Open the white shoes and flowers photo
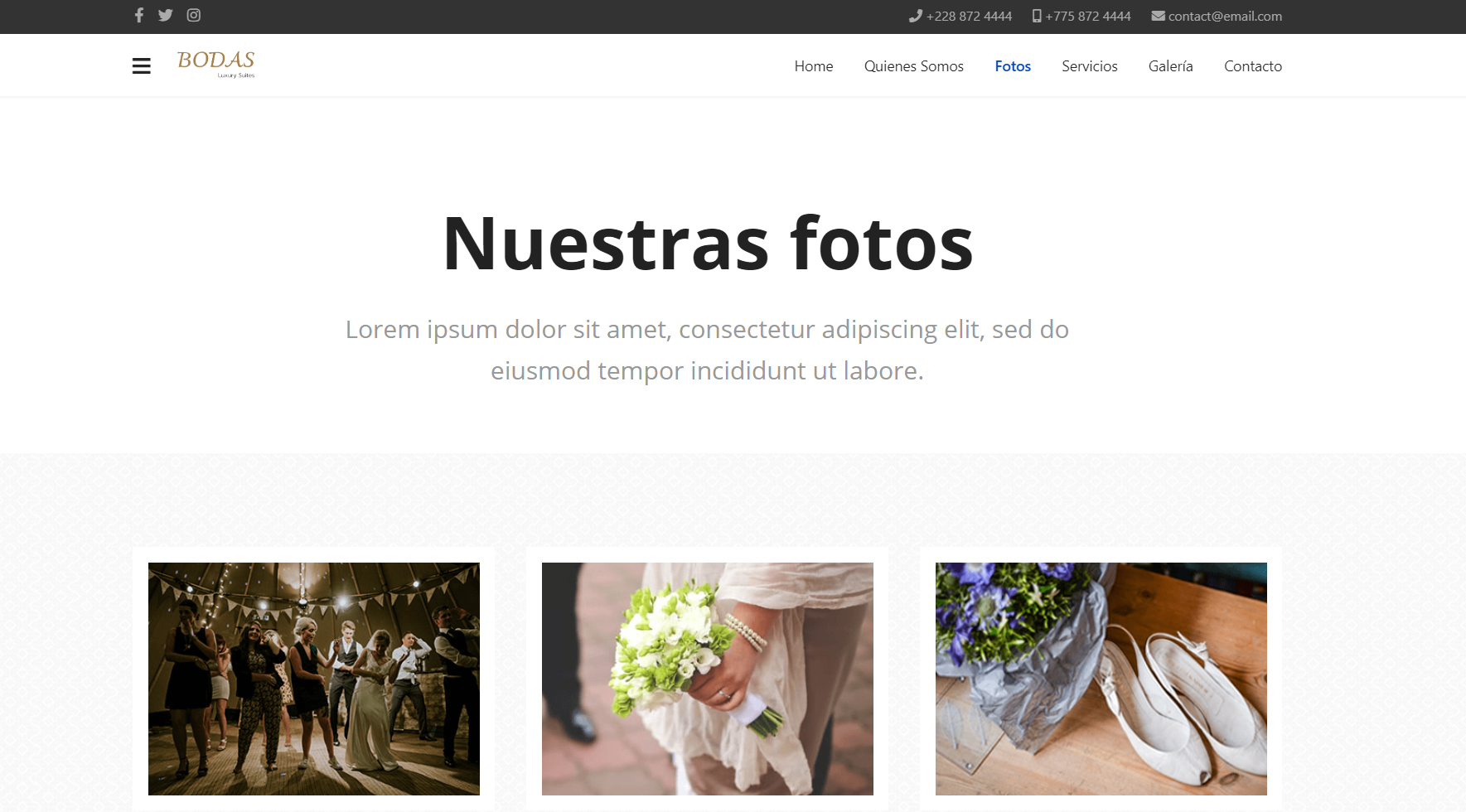The width and height of the screenshot is (1466, 812). pos(1101,679)
